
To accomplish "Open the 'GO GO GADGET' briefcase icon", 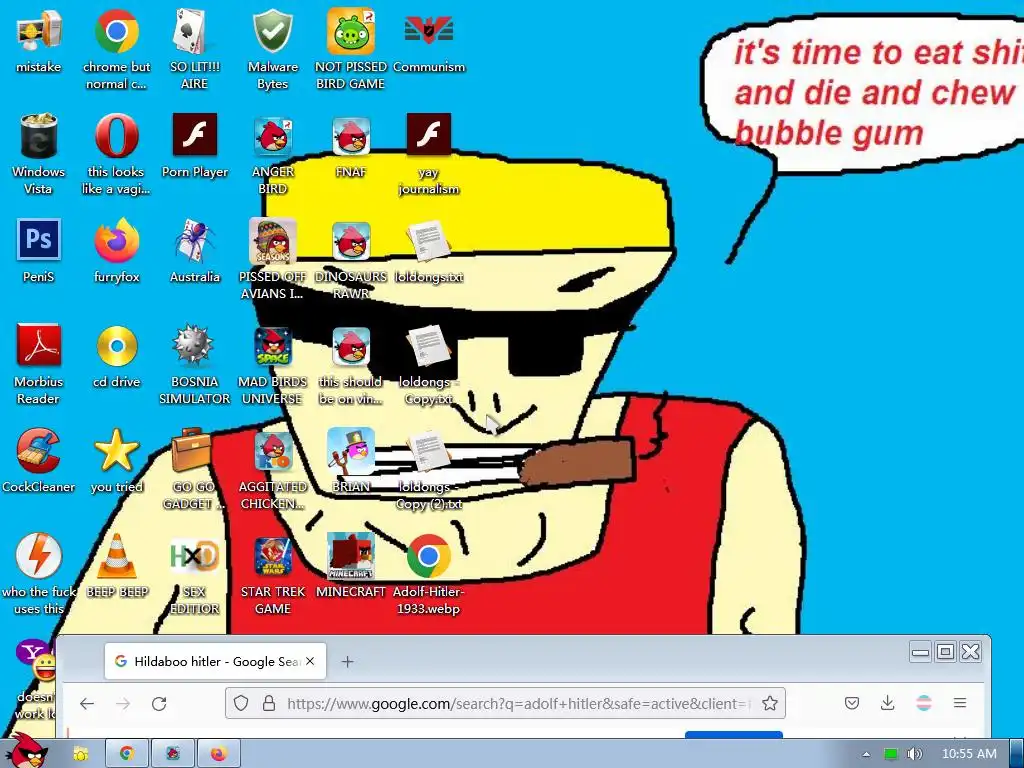I will (192, 451).
